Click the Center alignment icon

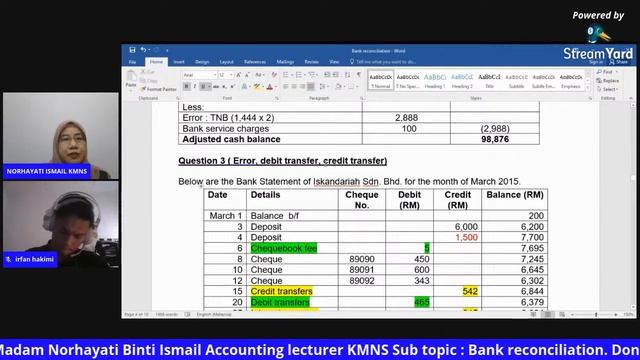[294, 87]
